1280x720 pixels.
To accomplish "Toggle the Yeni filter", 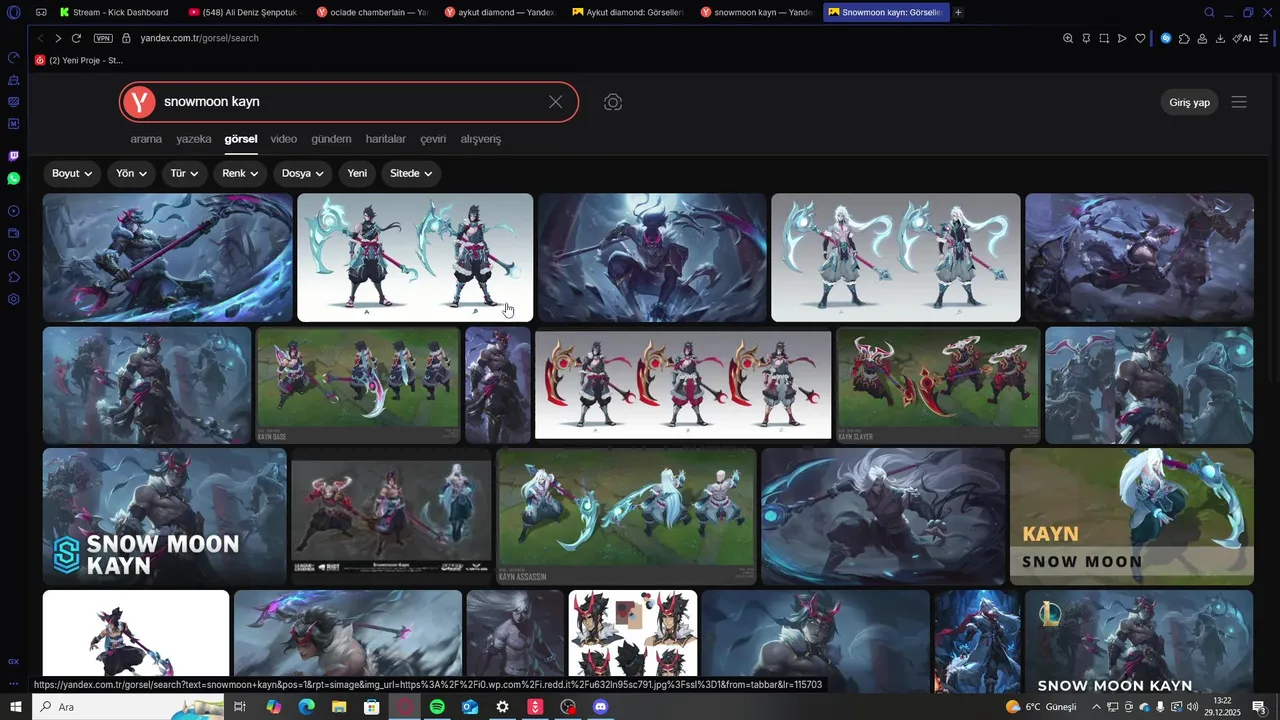I will (x=357, y=173).
